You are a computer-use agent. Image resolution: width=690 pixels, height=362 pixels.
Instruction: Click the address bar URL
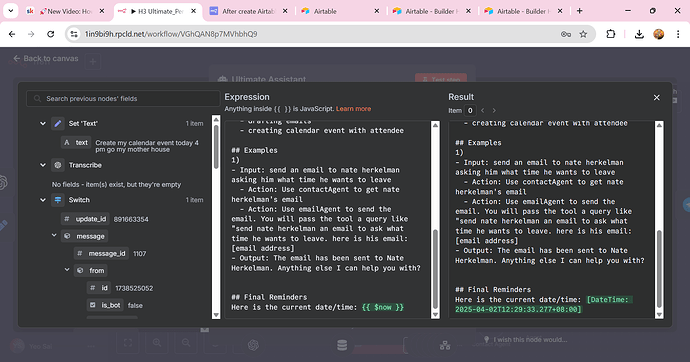(171, 34)
